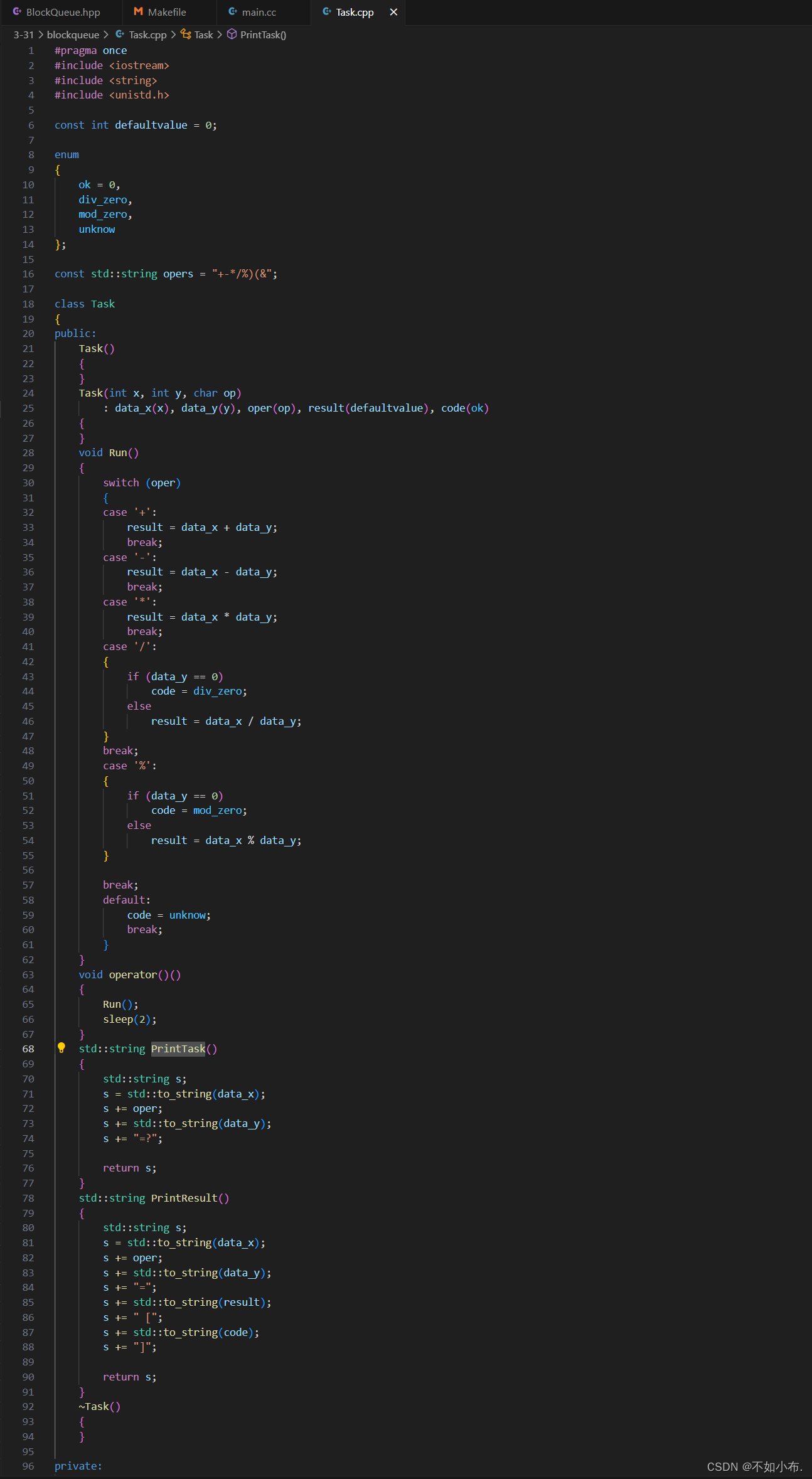Open the 3-31 breadcrumb folder
This screenshot has height=1479, width=812.
(24, 35)
